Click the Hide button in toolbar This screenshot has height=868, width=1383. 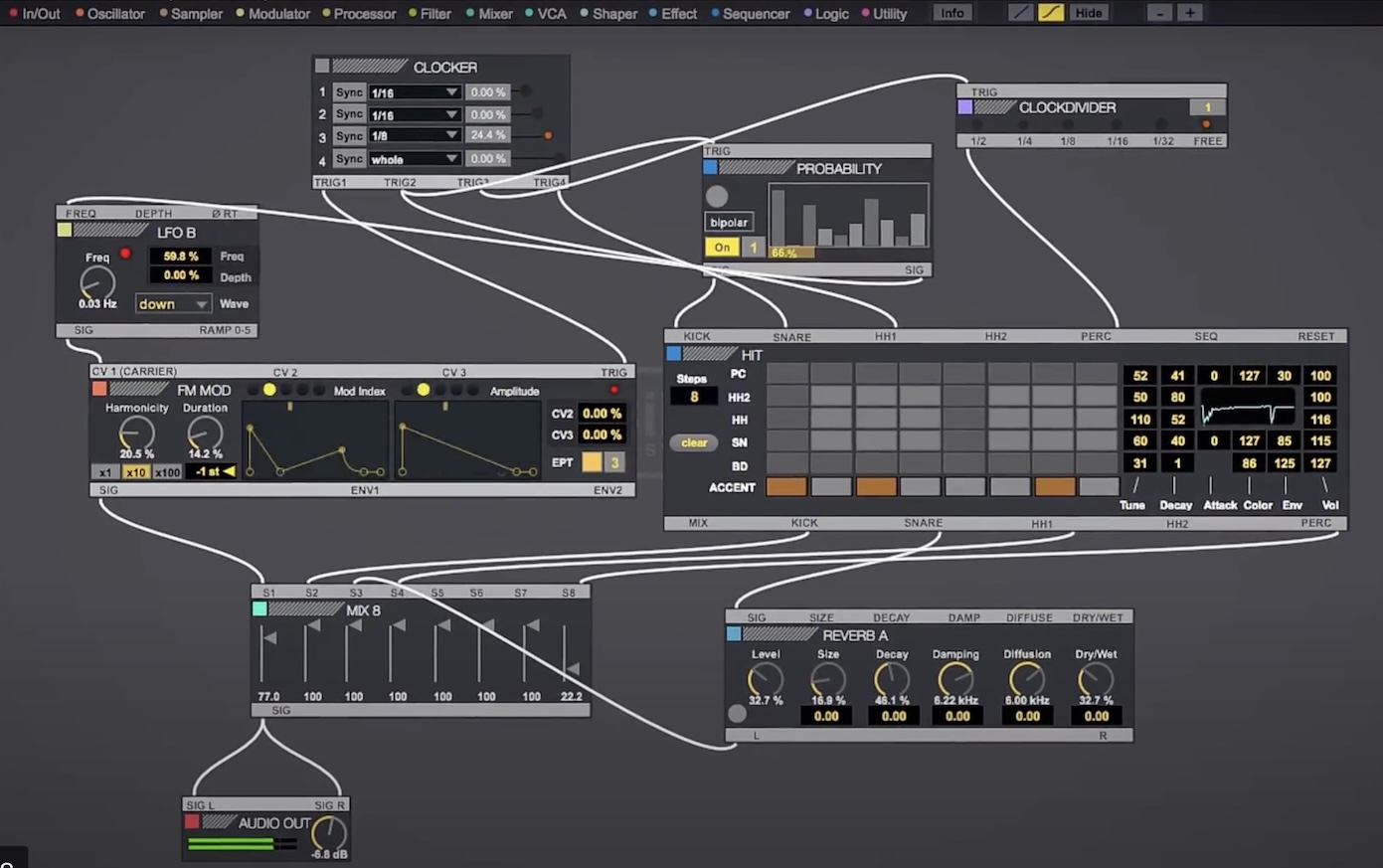pos(1089,13)
